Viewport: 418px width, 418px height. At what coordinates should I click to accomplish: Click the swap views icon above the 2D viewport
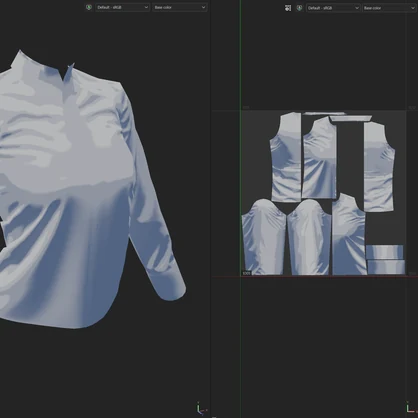click(x=288, y=8)
